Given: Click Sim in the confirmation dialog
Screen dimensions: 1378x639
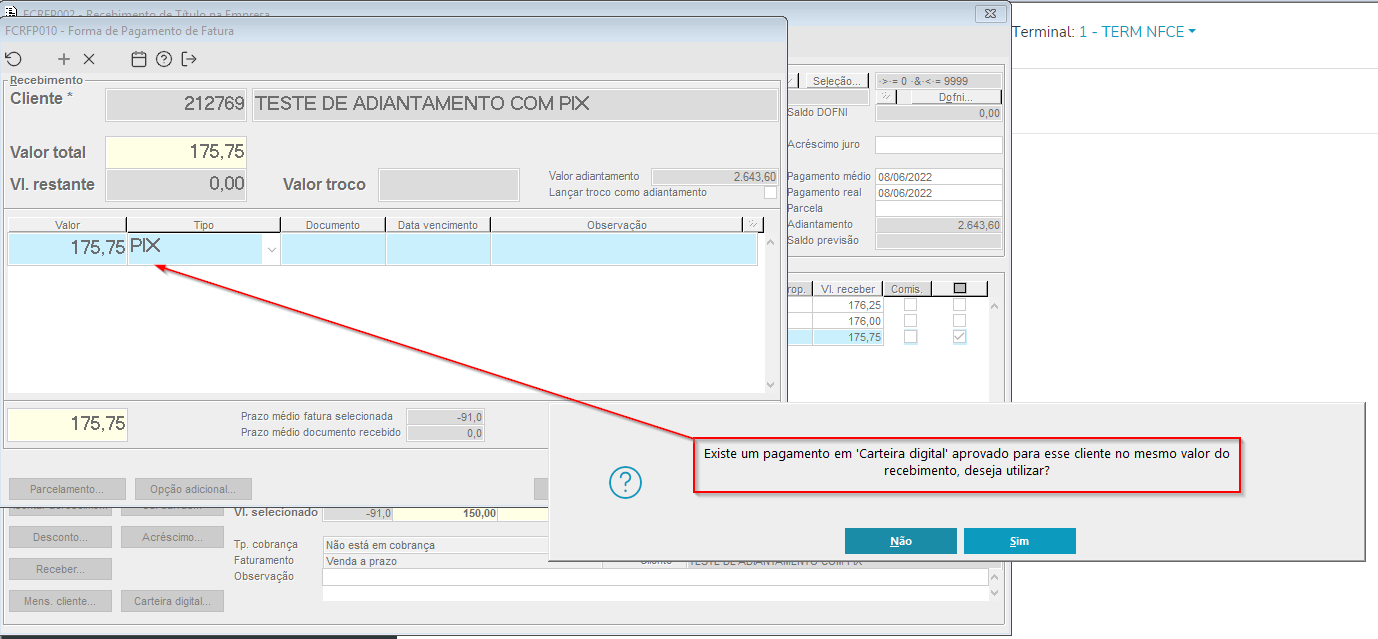Looking at the screenshot, I should (1020, 541).
